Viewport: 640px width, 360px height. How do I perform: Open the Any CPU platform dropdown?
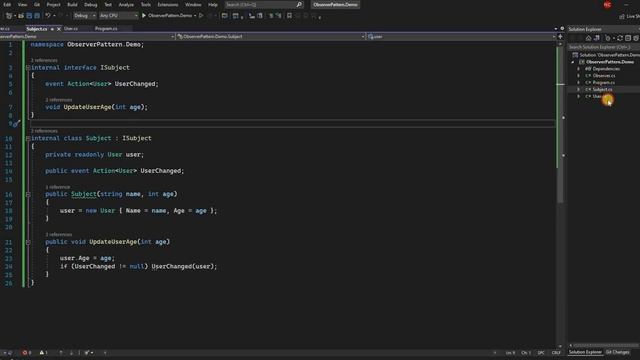[118, 16]
